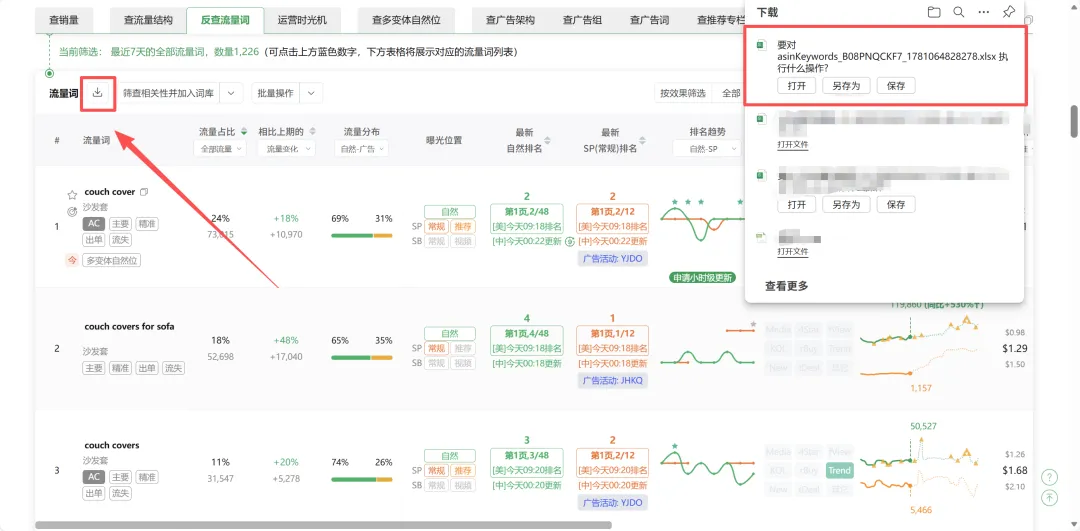
Task: Toggle SP 推荐 tag in couch covers row
Action: (462, 470)
